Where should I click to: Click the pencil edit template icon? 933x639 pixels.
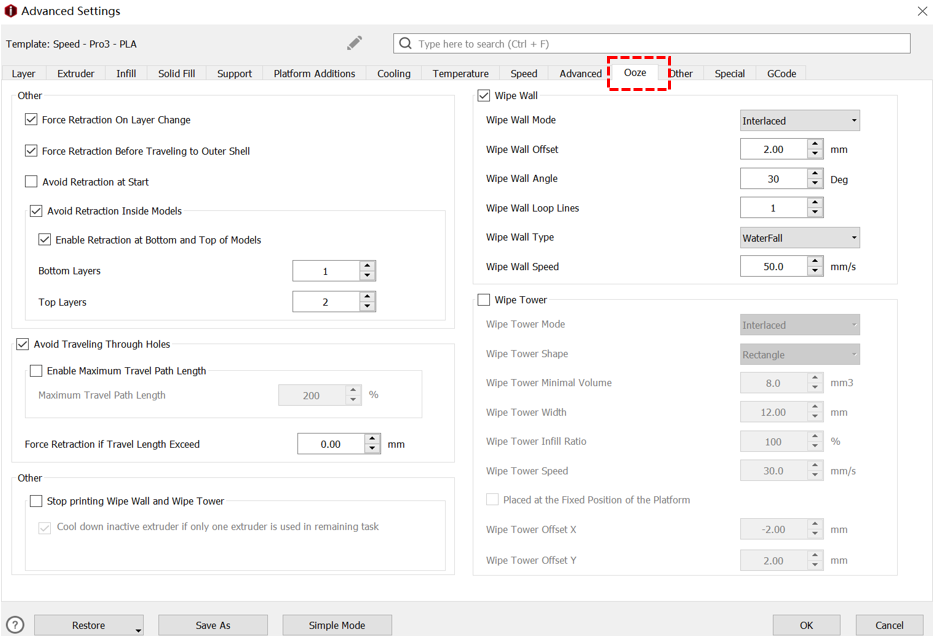click(x=354, y=43)
